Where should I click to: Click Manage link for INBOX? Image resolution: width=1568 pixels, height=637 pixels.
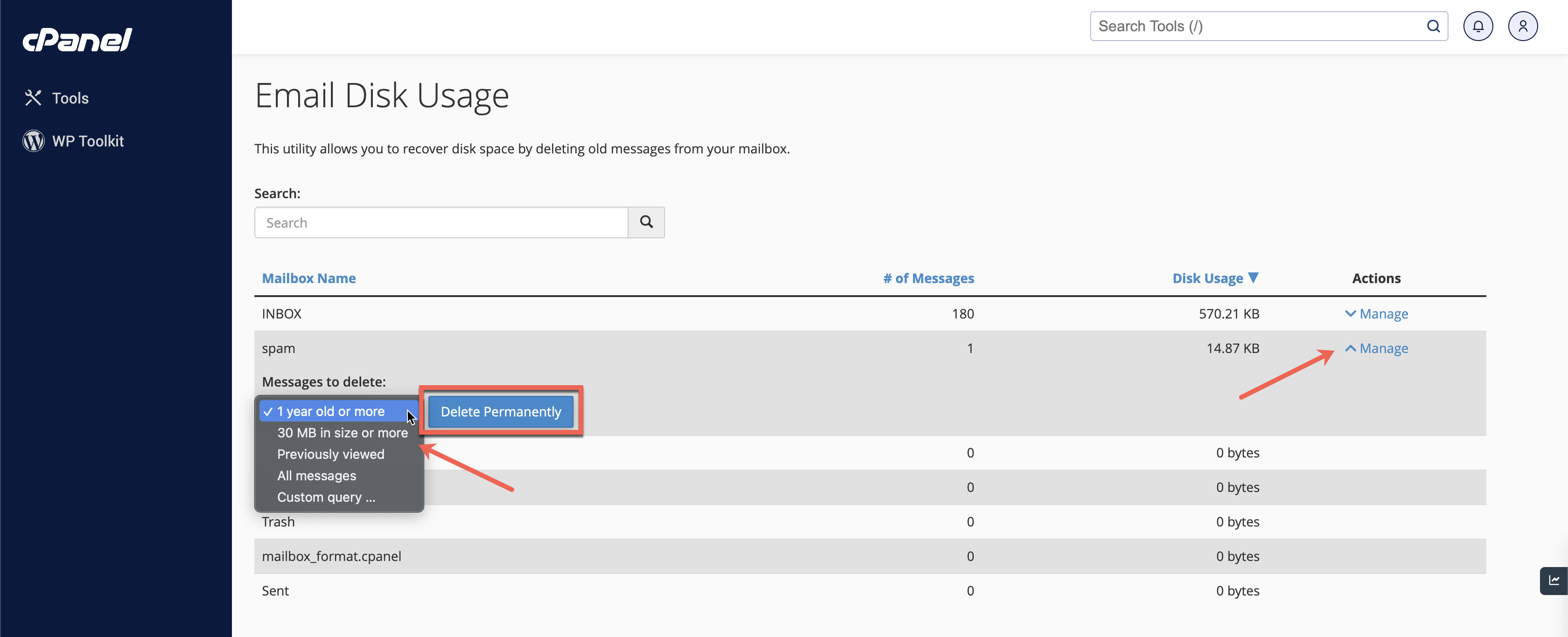1384,312
